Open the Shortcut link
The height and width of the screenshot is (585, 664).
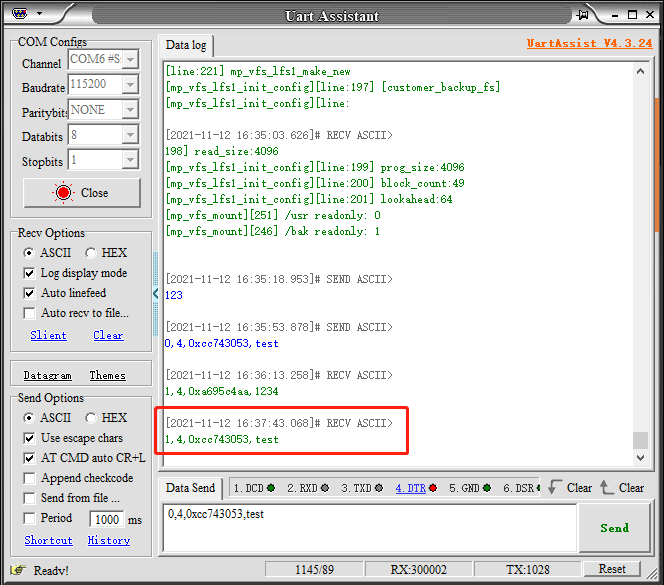coord(48,540)
